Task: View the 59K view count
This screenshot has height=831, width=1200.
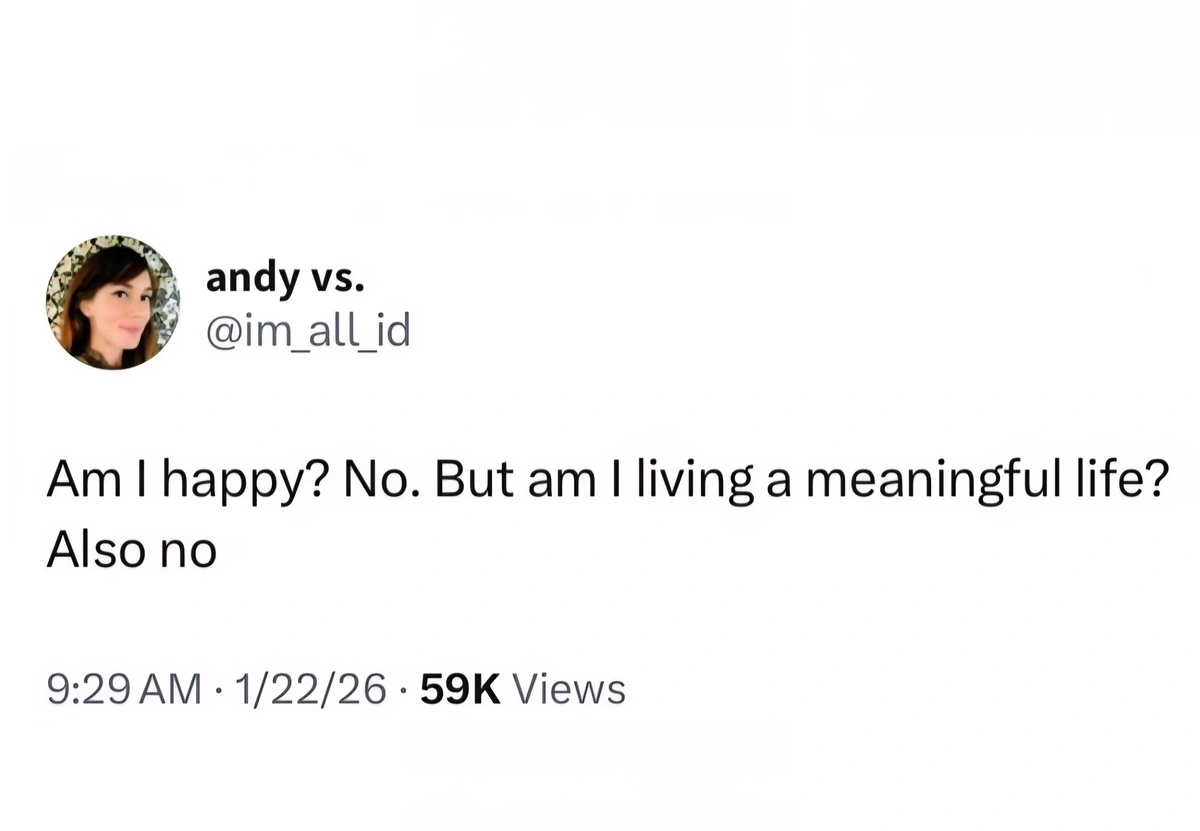Action: pyautogui.click(x=461, y=689)
